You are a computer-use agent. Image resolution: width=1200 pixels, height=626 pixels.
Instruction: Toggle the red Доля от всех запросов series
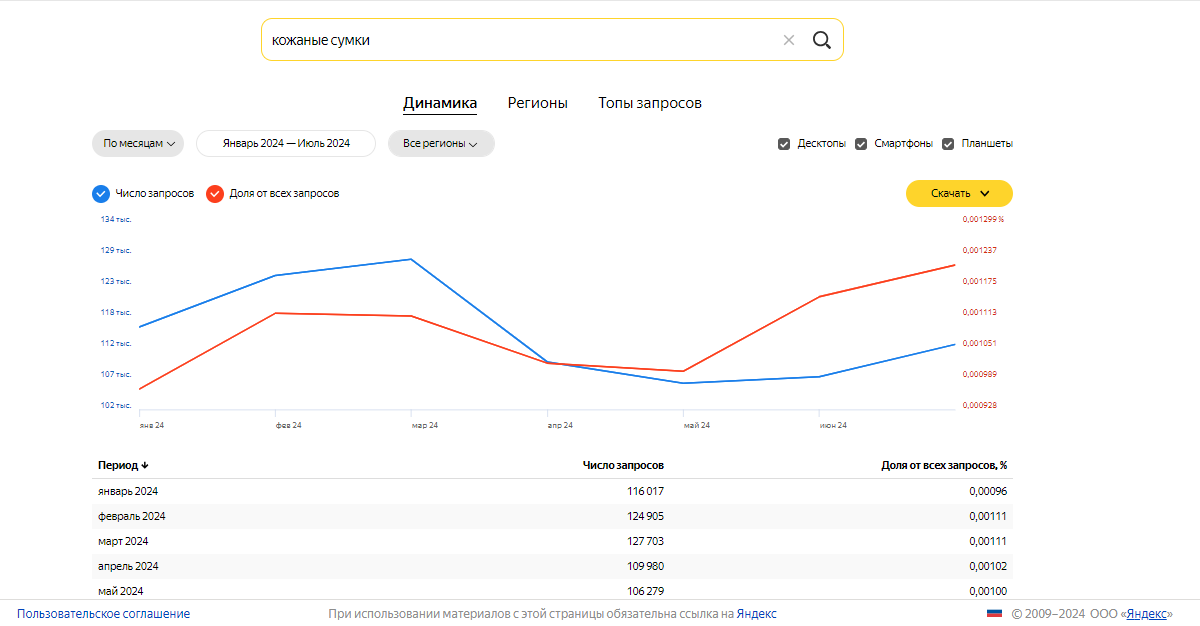[x=214, y=193]
